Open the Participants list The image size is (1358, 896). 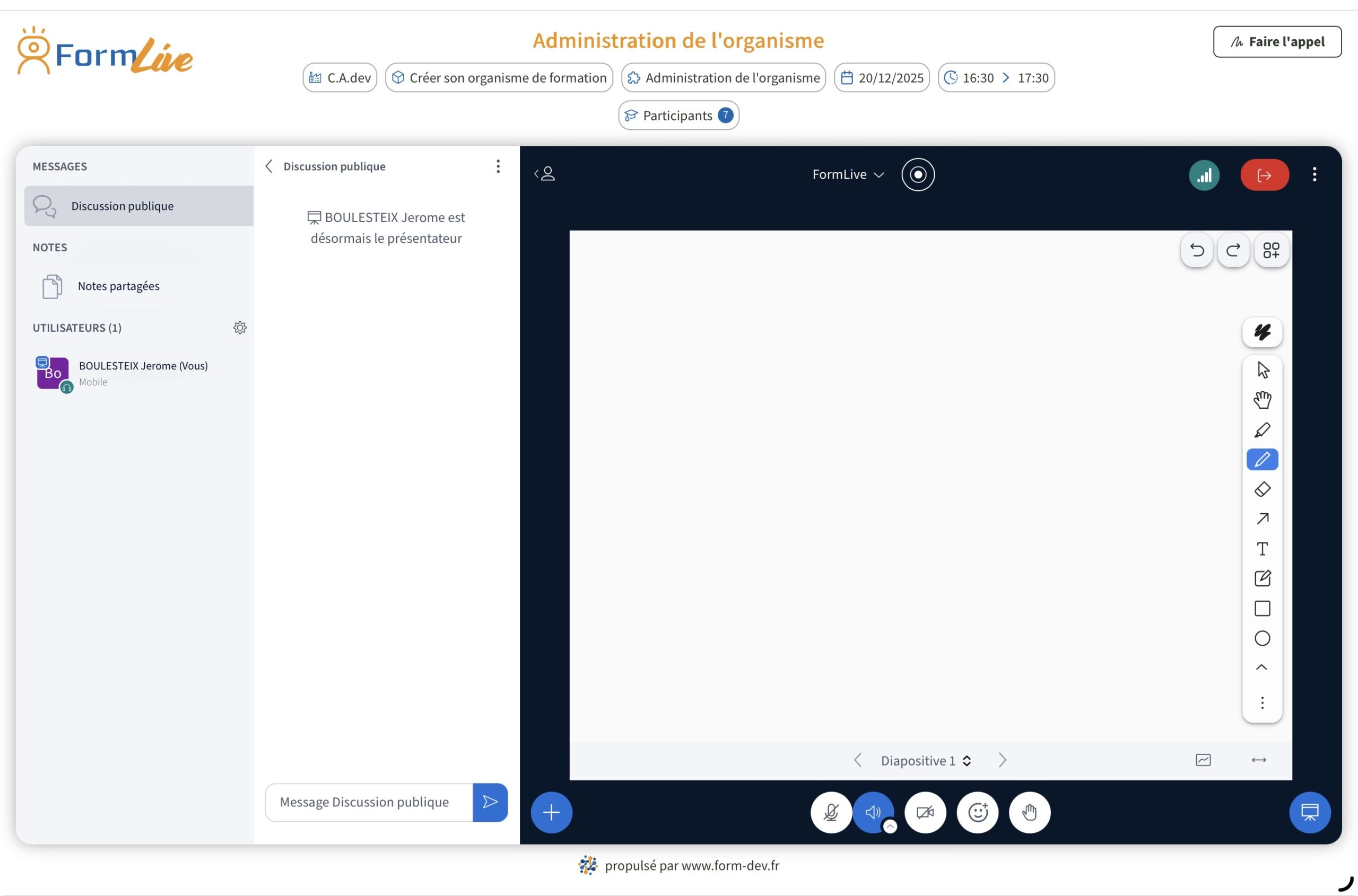point(678,115)
